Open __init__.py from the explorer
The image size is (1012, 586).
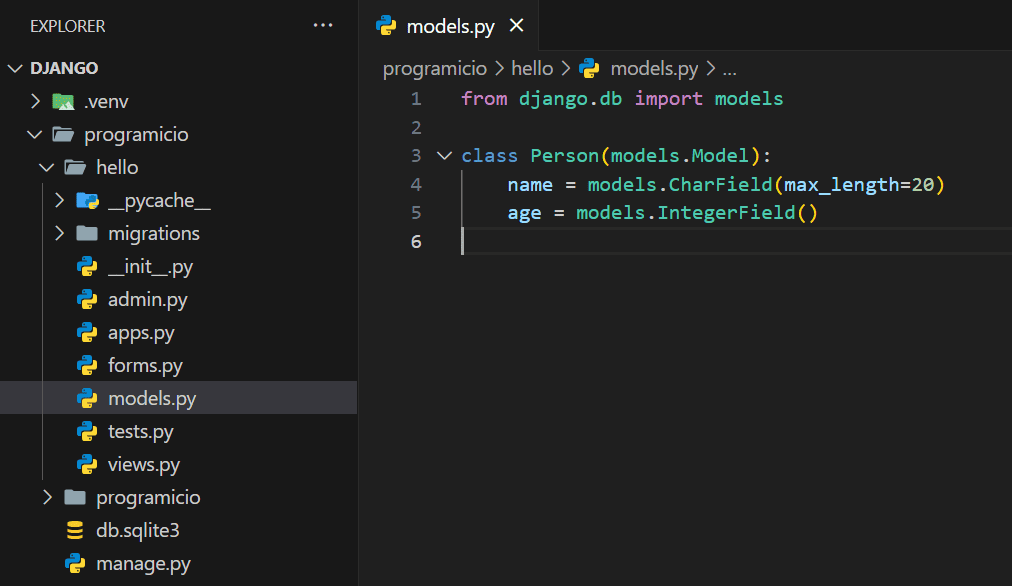coord(150,267)
